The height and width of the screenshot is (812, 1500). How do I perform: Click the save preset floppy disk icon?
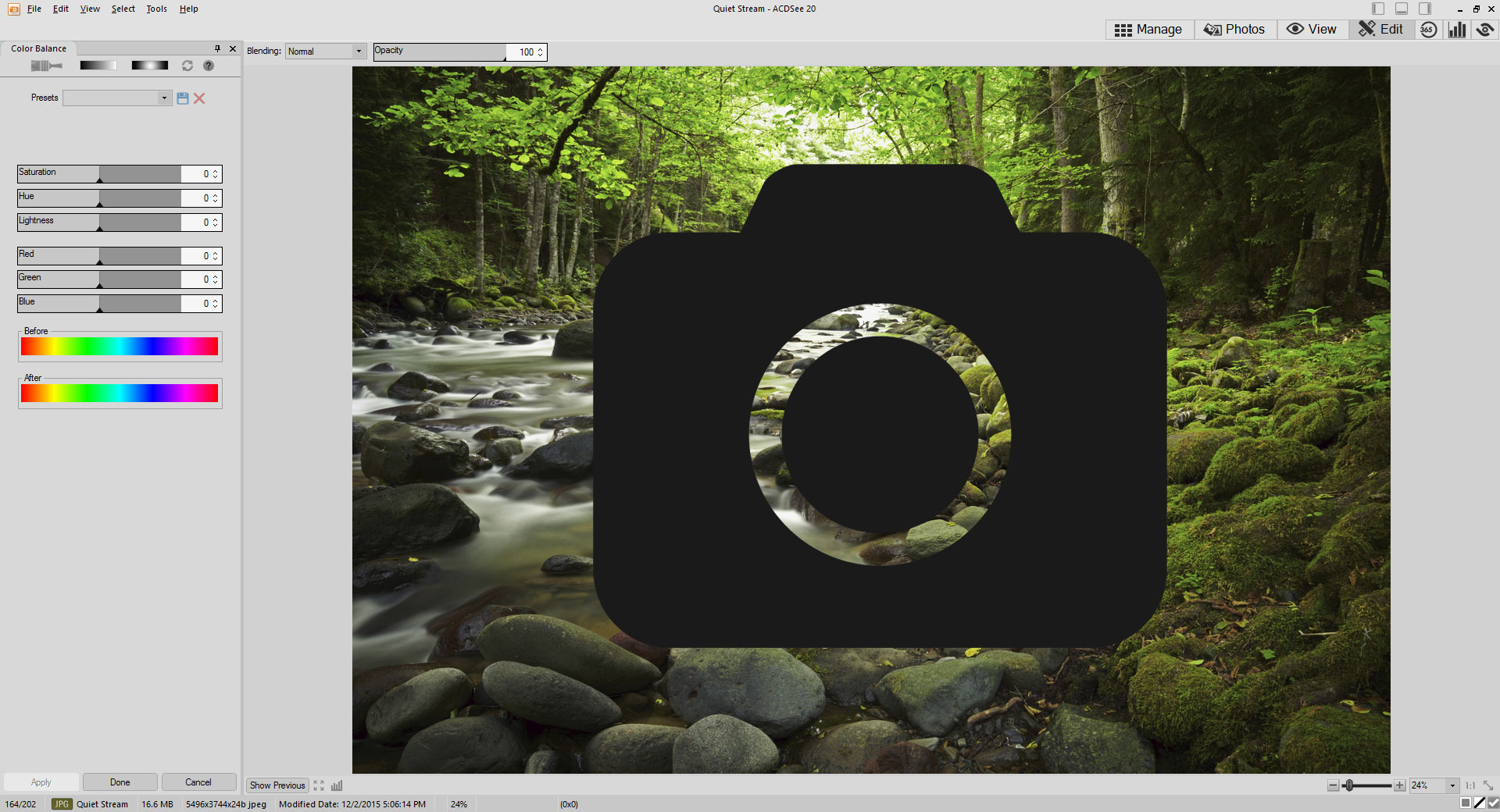pos(183,98)
